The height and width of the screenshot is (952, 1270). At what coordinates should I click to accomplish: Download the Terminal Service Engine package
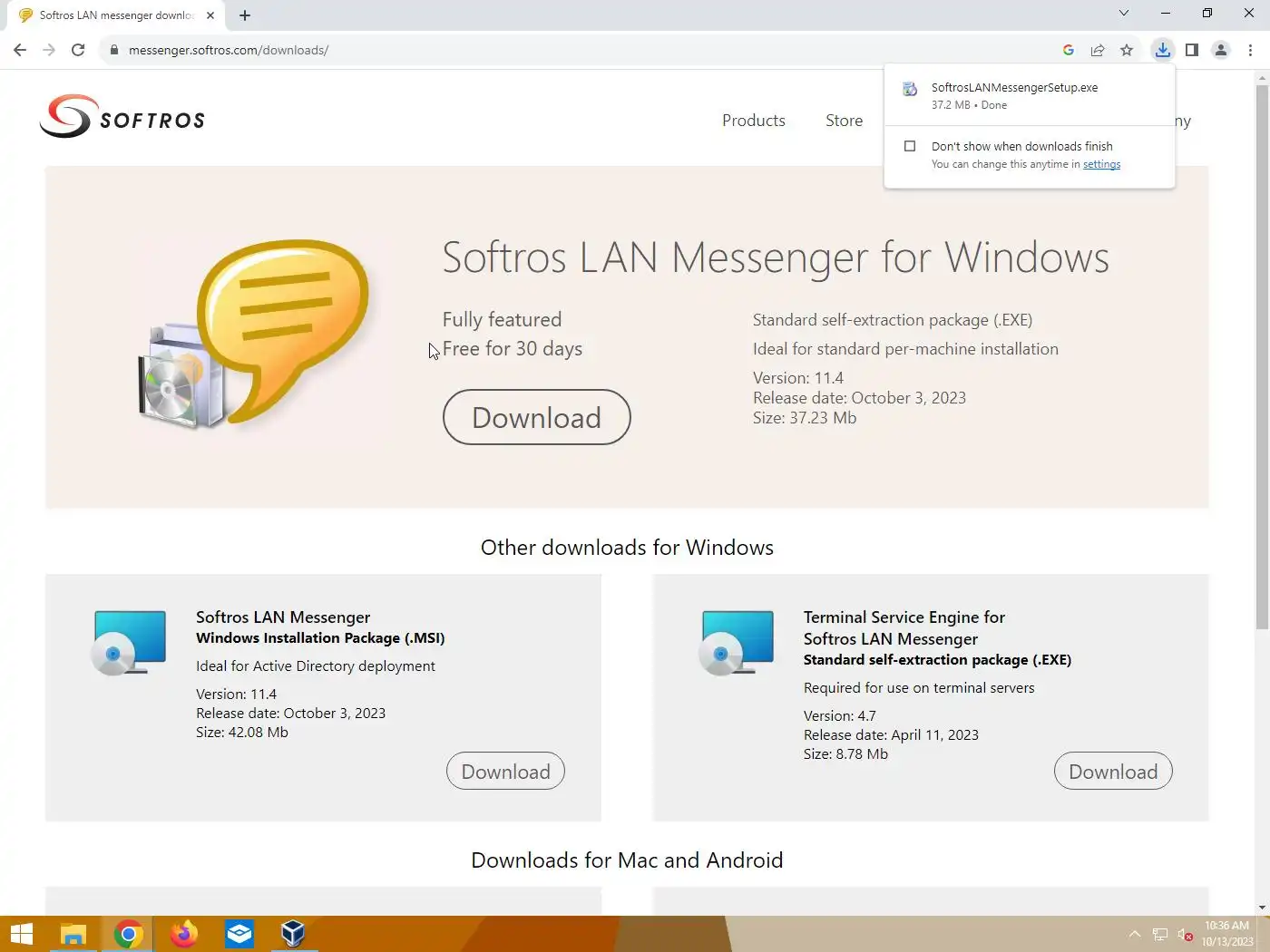1113,772
